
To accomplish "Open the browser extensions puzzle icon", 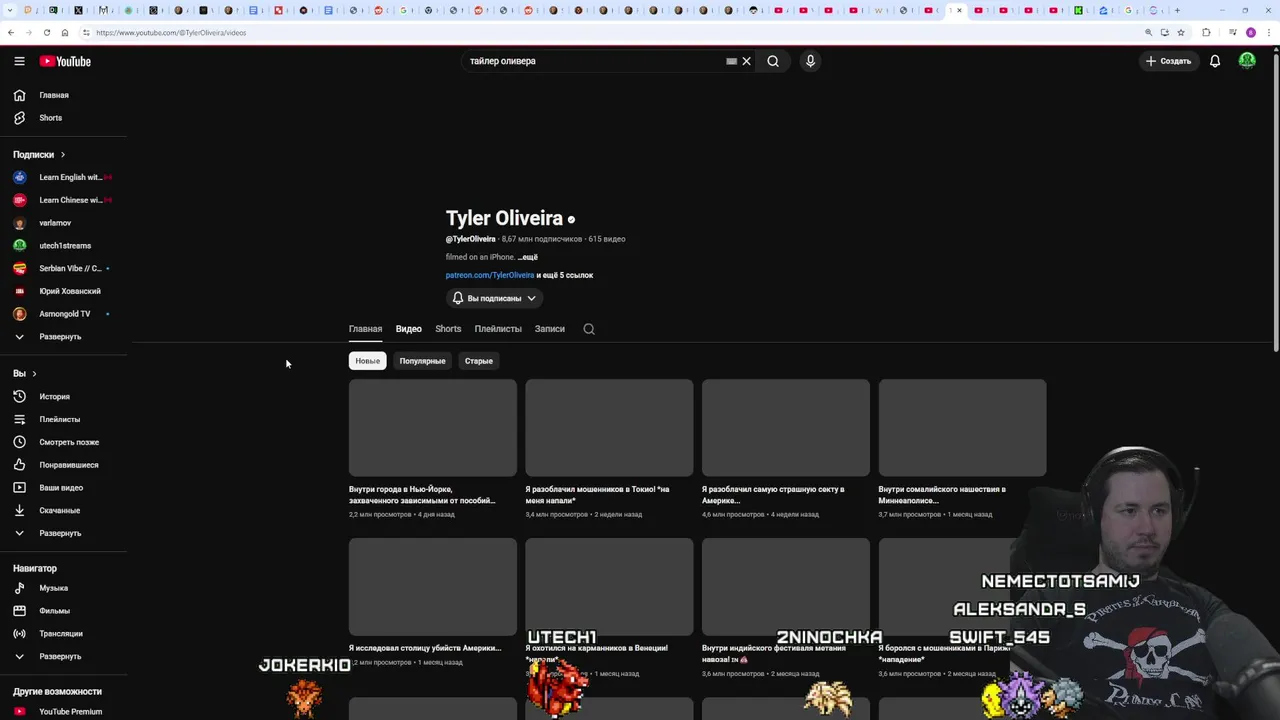I will [x=1206, y=32].
